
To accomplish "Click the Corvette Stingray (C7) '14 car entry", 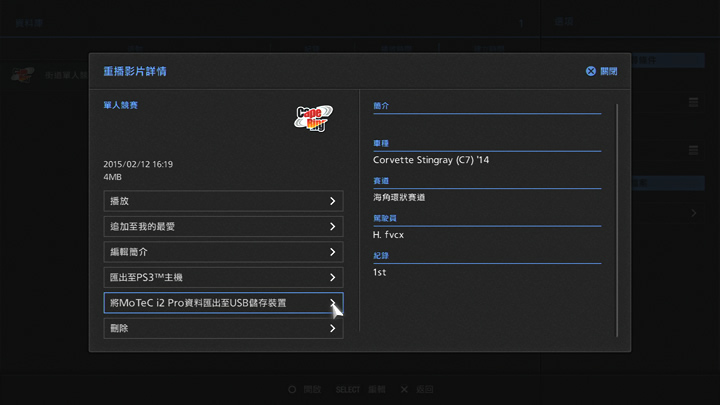I will 432,159.
